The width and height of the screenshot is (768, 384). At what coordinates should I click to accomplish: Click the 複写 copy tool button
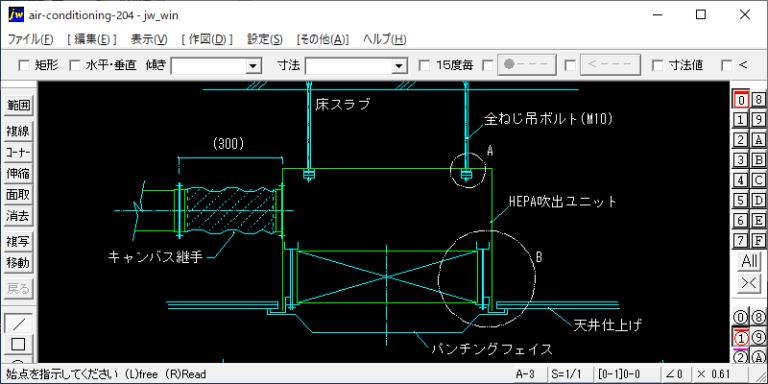click(19, 241)
